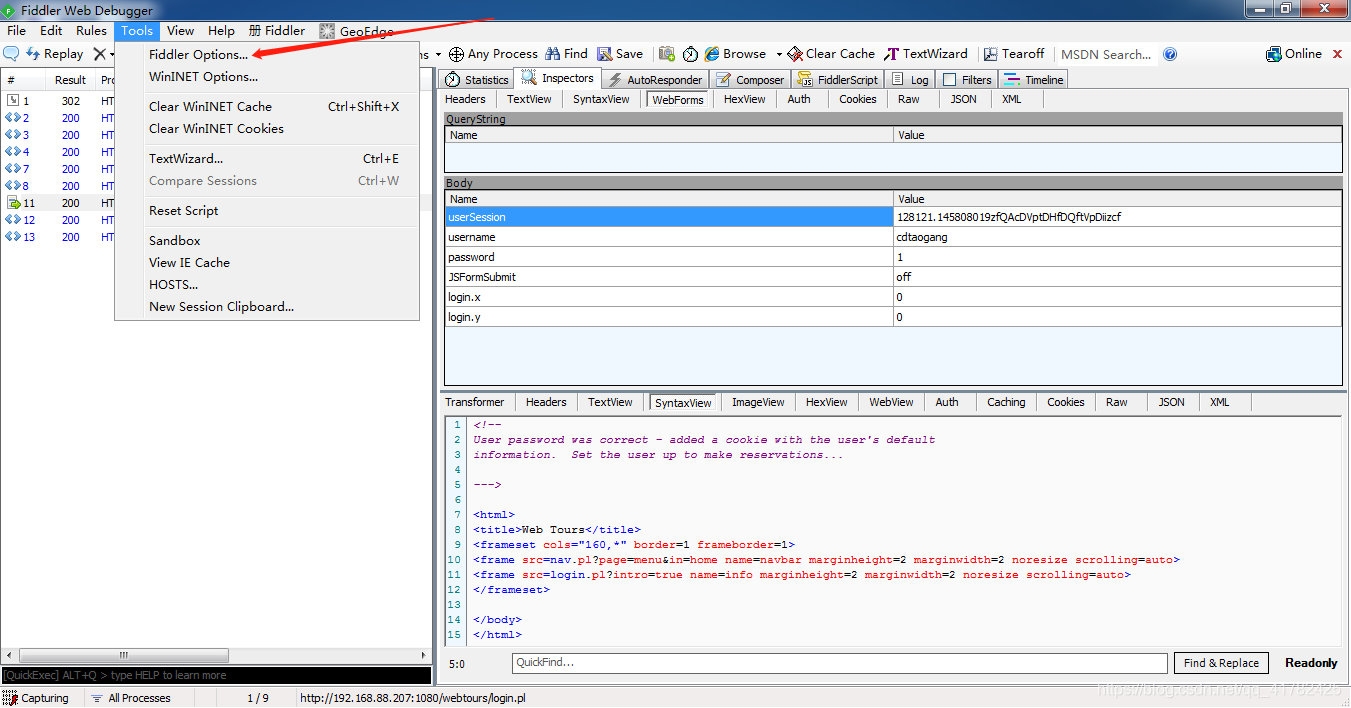Open request HexView inspector tab

744,100
